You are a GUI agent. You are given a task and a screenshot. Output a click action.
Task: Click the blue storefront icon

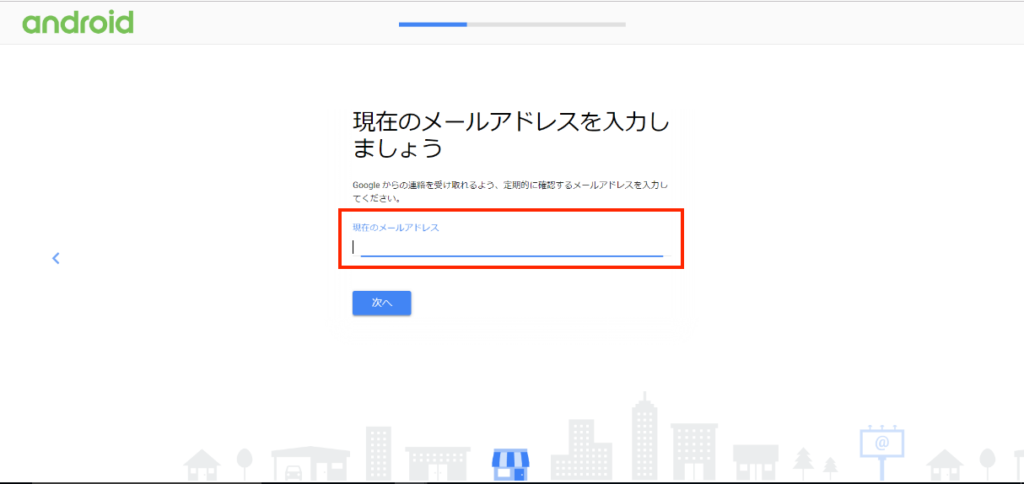point(510,463)
